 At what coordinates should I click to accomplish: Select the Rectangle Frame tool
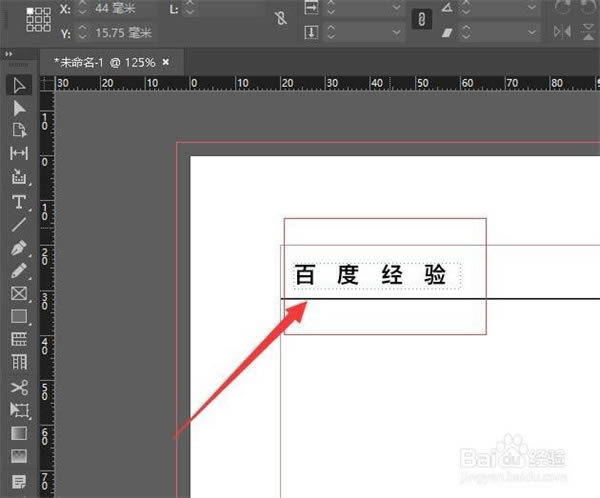pyautogui.click(x=19, y=293)
